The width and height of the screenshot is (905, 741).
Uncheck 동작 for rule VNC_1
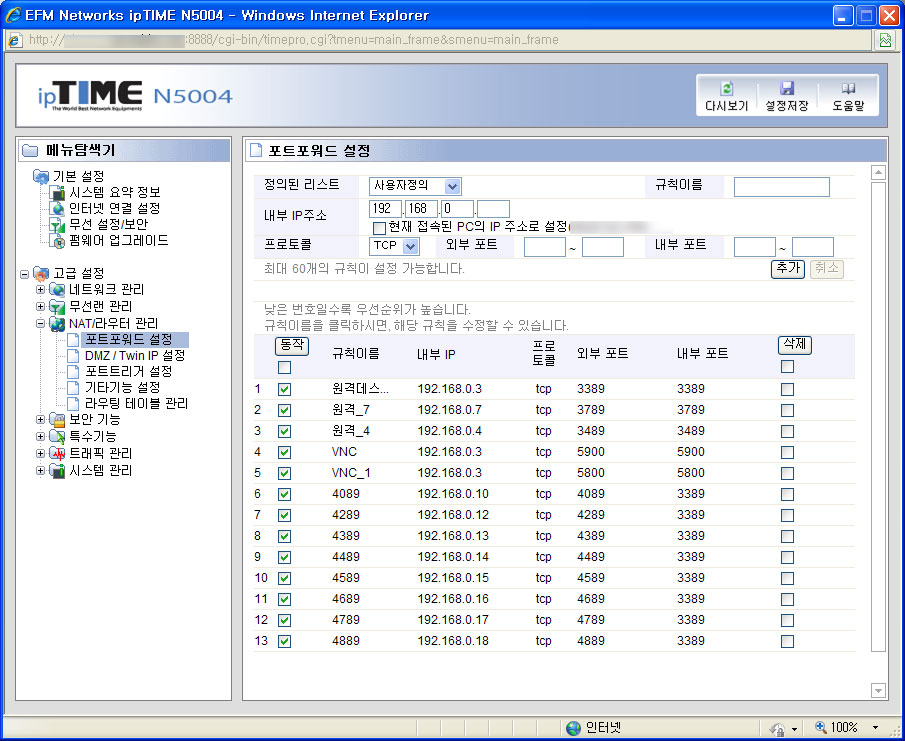tap(284, 473)
